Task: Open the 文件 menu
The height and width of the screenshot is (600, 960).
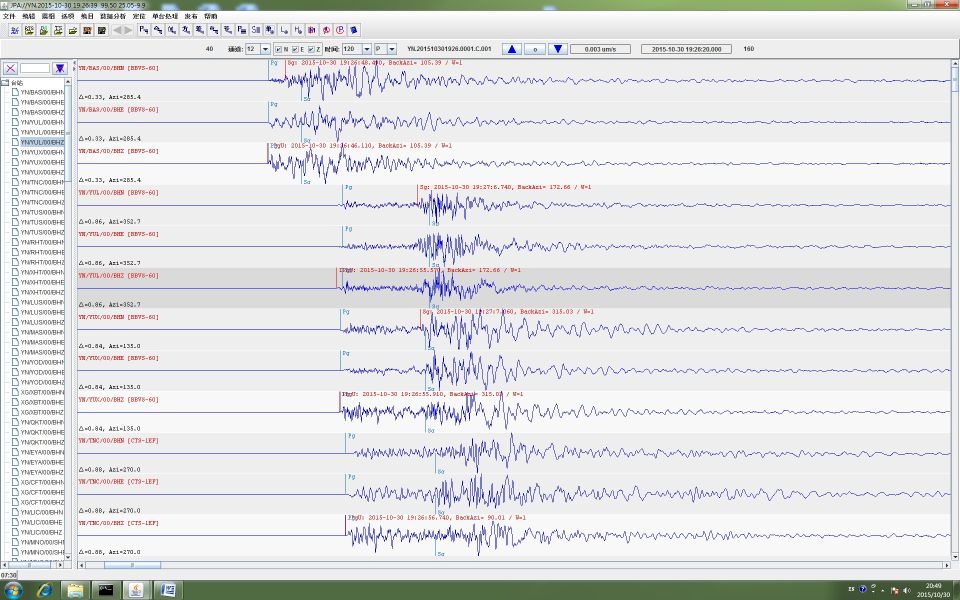Action: (x=9, y=17)
